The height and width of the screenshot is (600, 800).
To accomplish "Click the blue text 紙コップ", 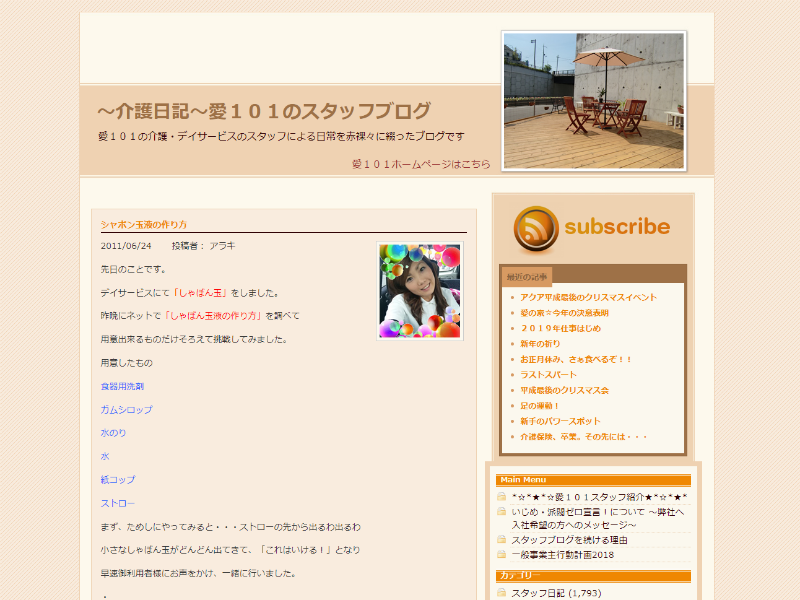I will [x=118, y=480].
